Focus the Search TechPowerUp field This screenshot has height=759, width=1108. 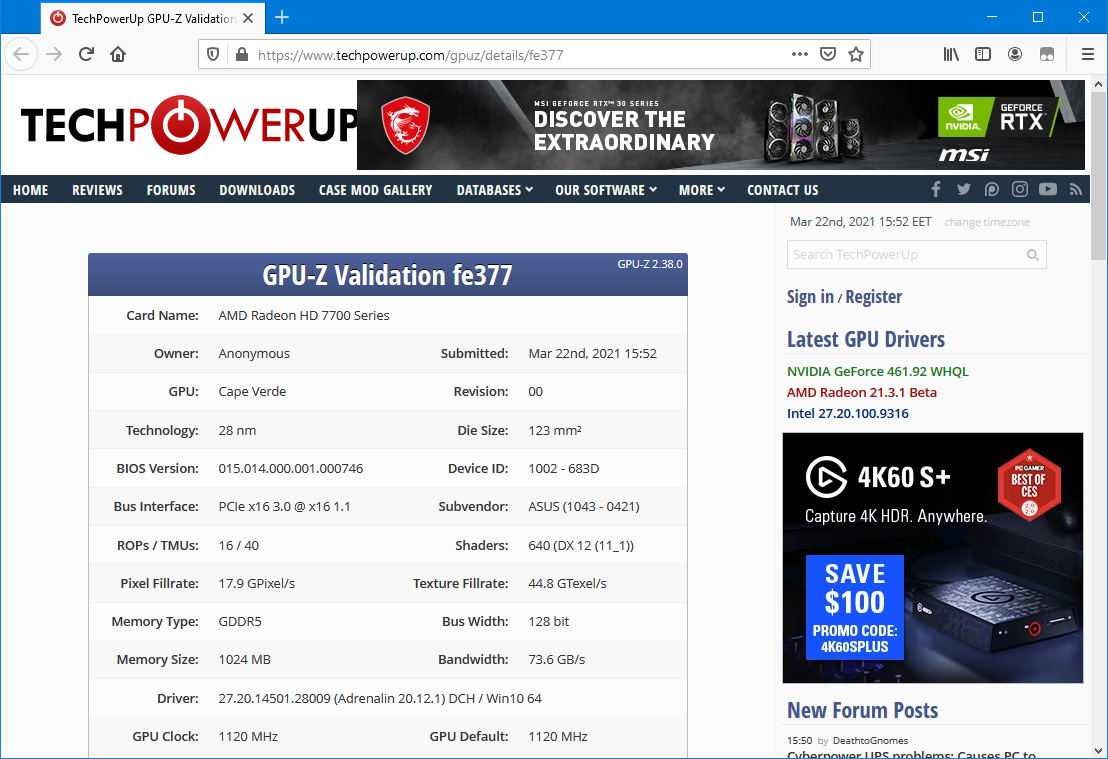pyautogui.click(x=917, y=255)
